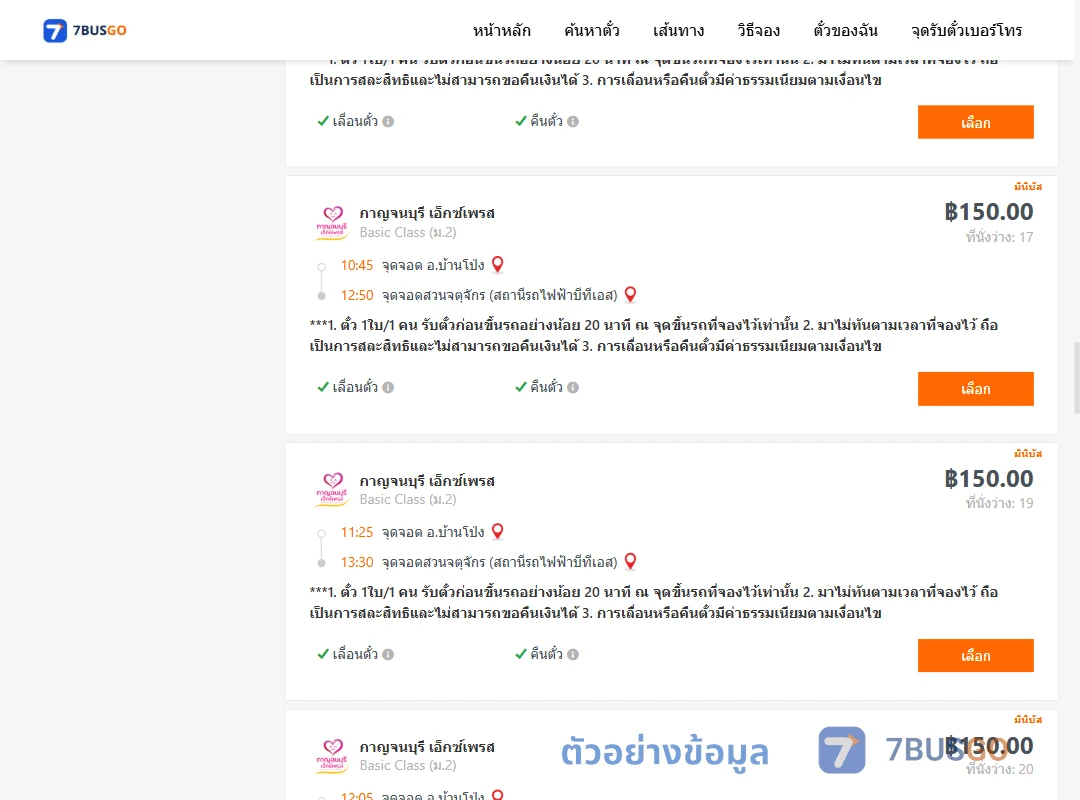This screenshot has width=1080, height=800.
Task: Click info icon beside คืนตั๋ว in 10:45 card
Action: coord(573,387)
